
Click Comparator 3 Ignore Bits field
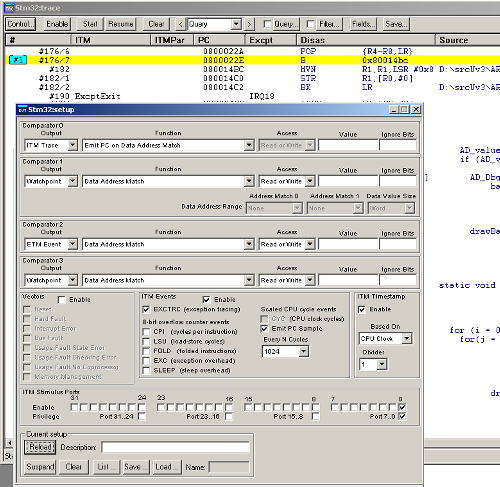coord(398,280)
